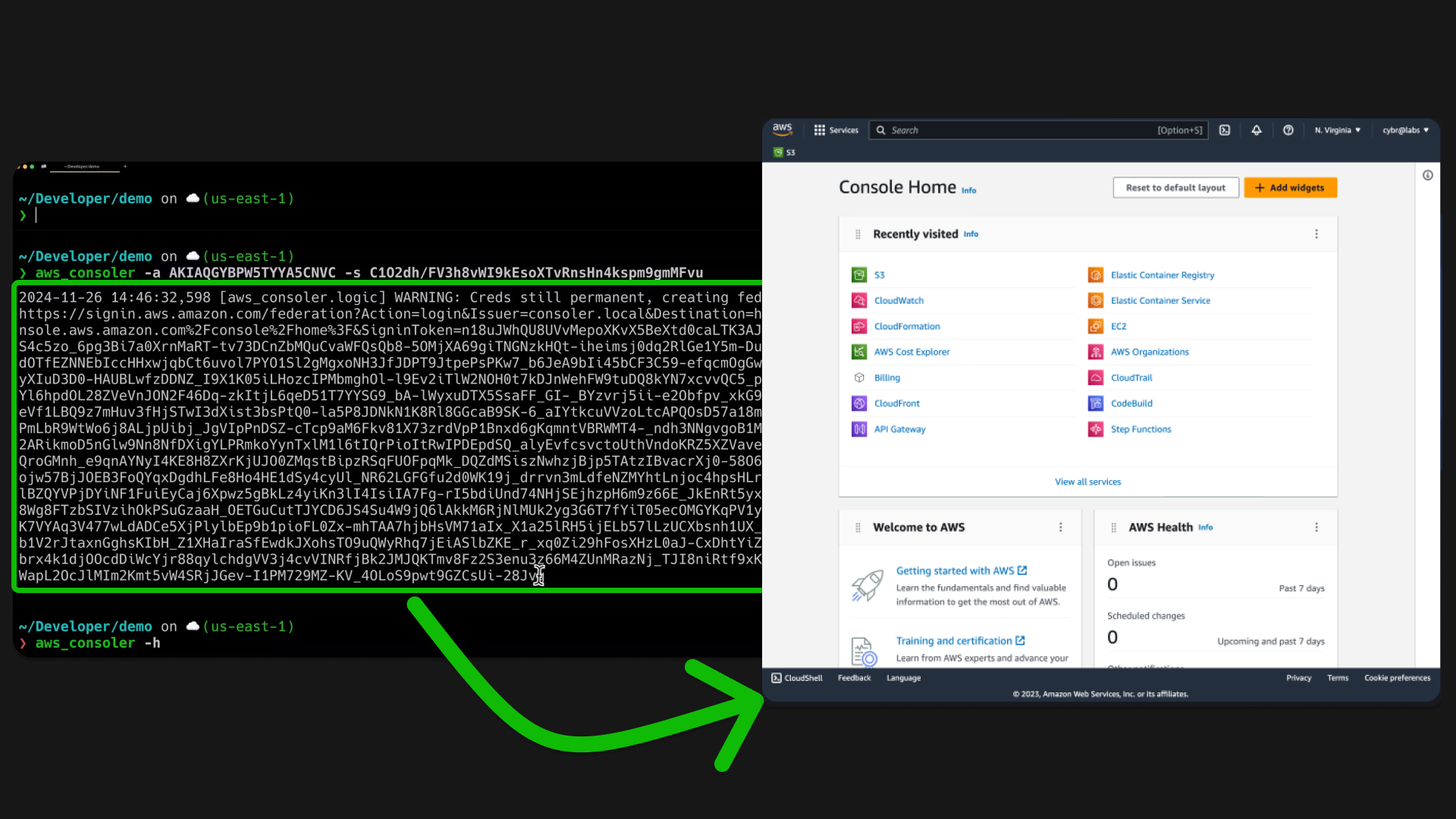
Task: Click View all services link
Action: (x=1087, y=482)
